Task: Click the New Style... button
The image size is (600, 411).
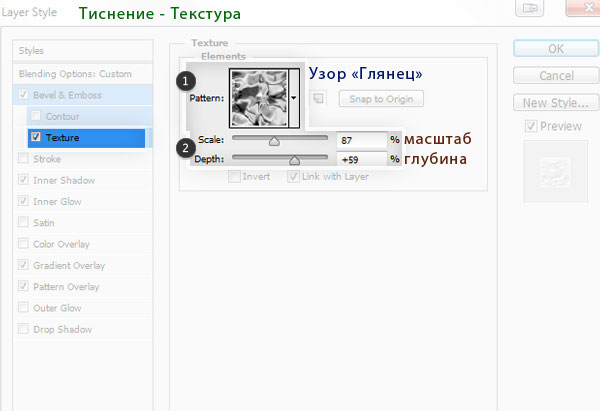Action: pyautogui.click(x=556, y=103)
